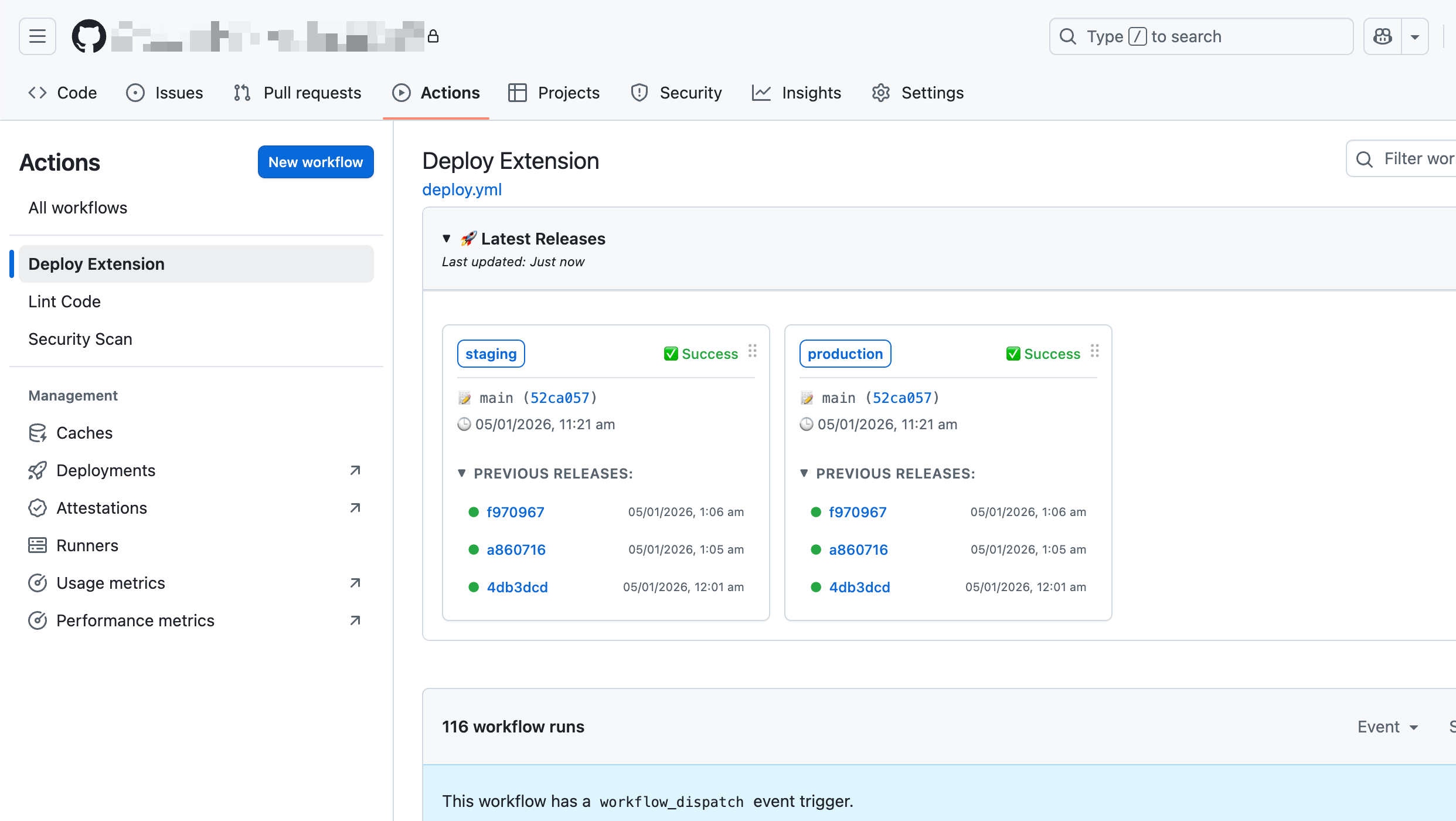Click the GitHub Octocat logo

(89, 36)
